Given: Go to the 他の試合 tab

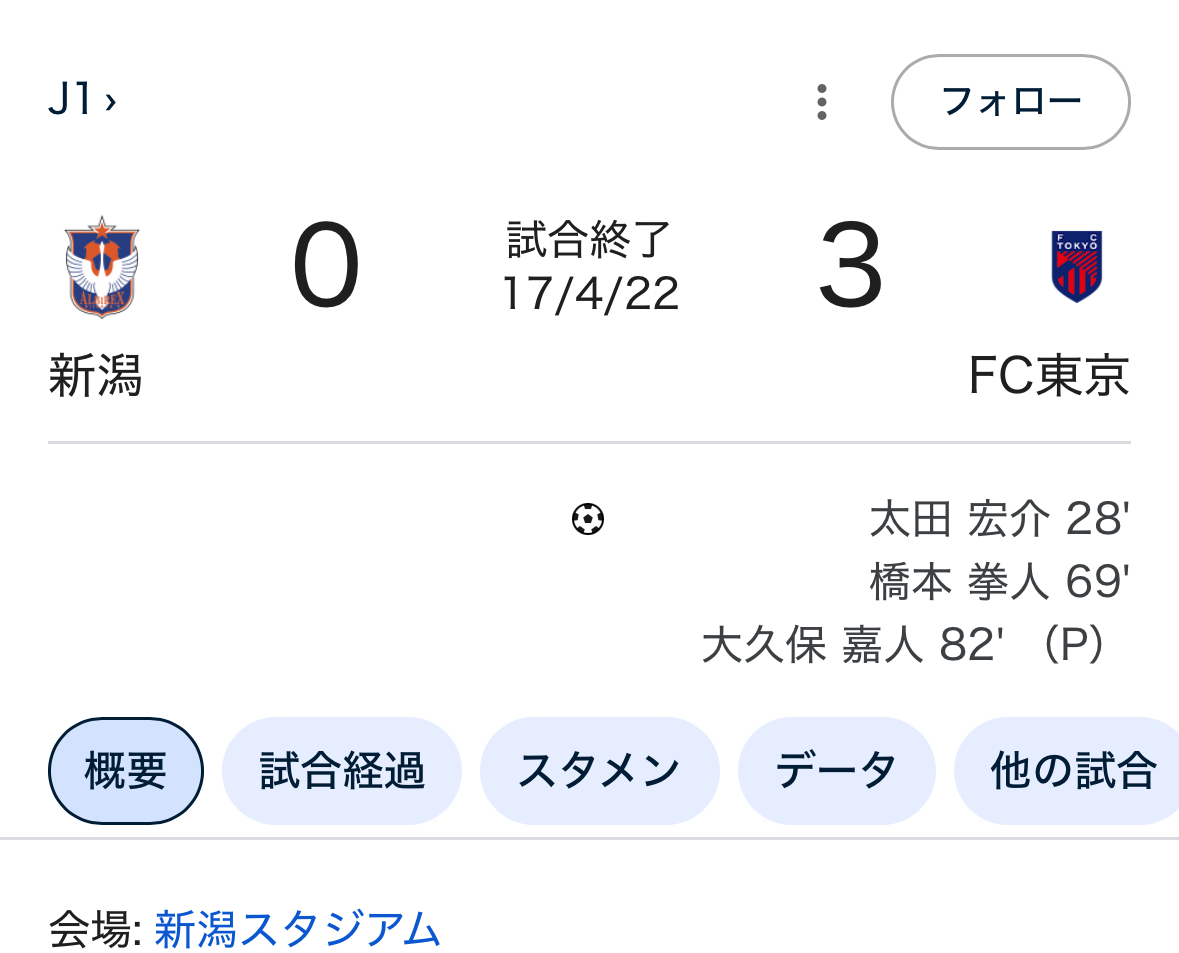Looking at the screenshot, I should [x=1072, y=771].
